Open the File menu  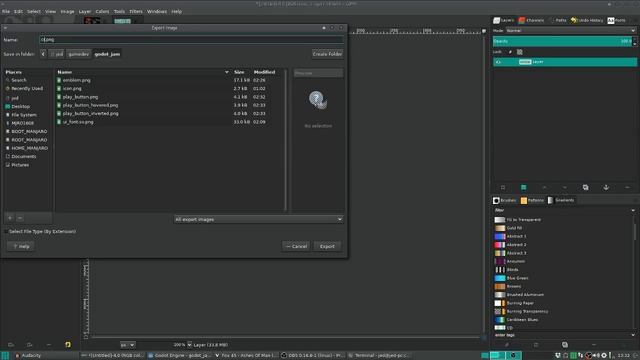coord(6,11)
